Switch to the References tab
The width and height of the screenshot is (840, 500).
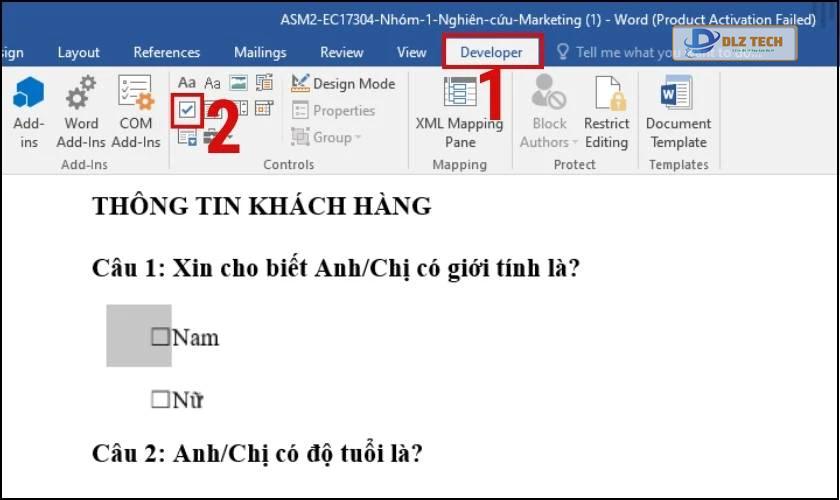pyautogui.click(x=167, y=53)
